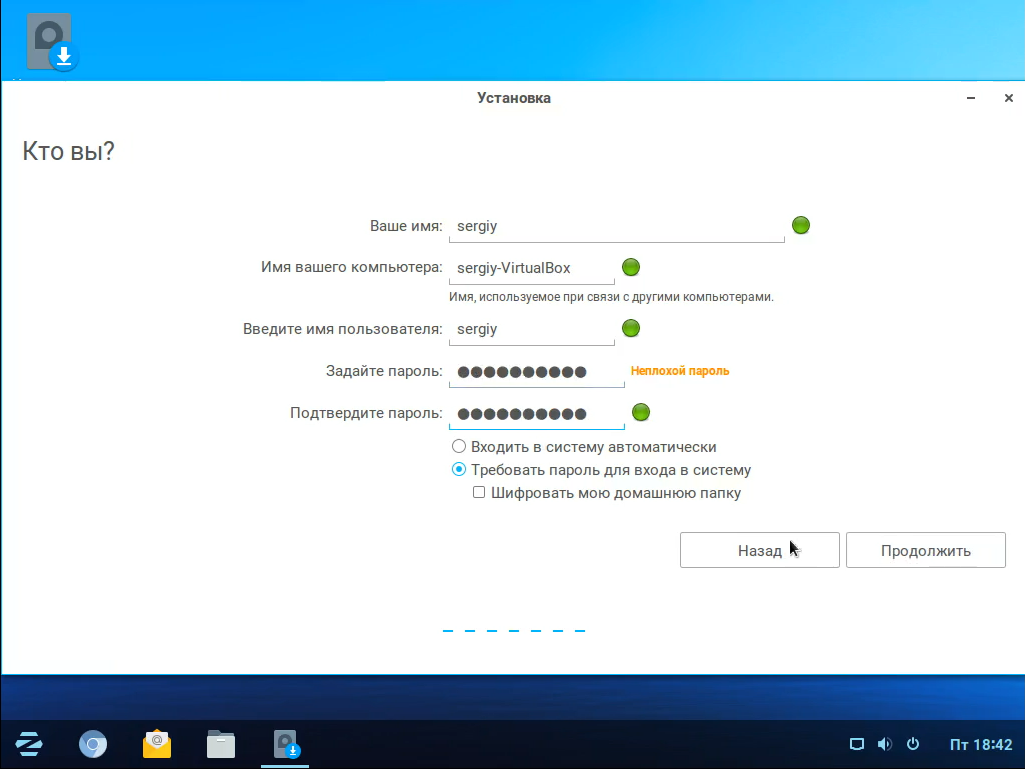The height and width of the screenshot is (769, 1025).
Task: Click the display tray icon
Action: 856,744
